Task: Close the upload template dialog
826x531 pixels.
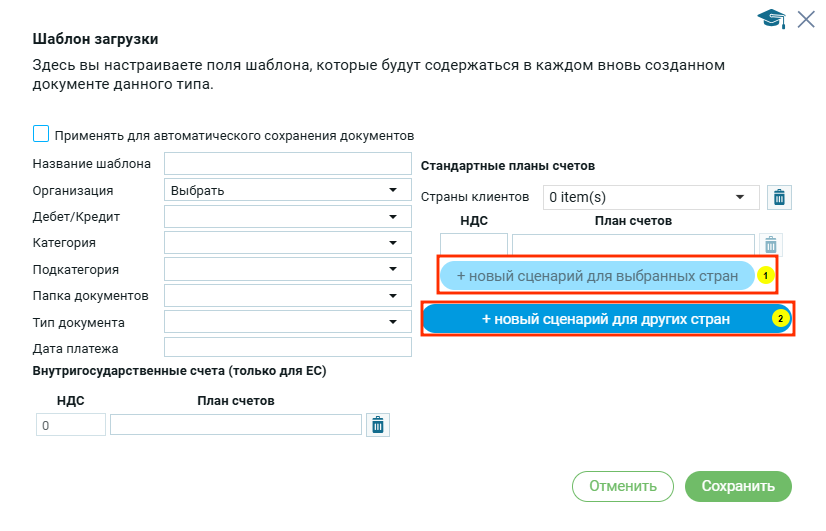Action: coord(806,18)
